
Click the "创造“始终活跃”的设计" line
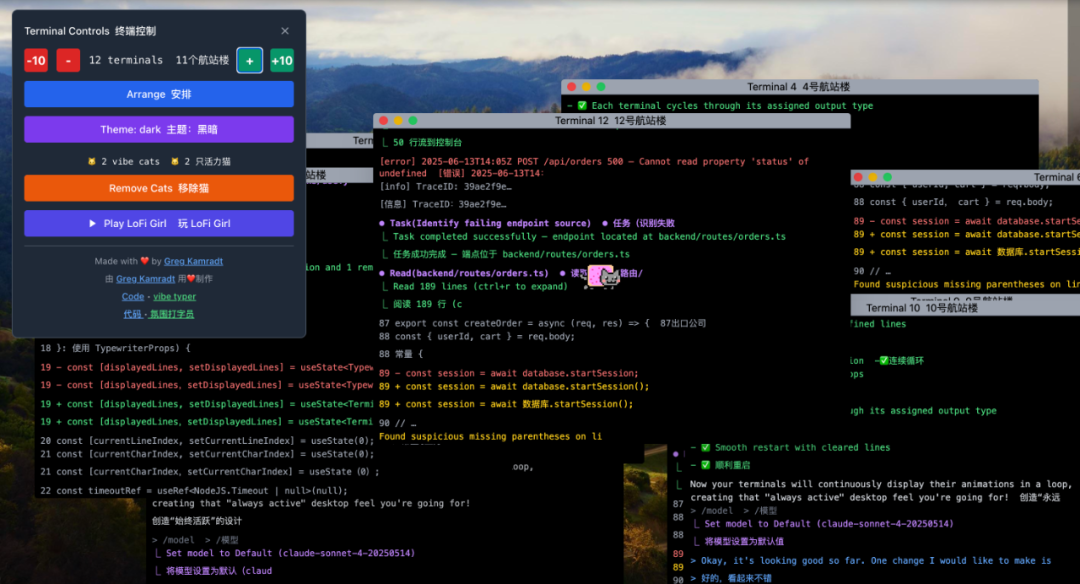click(197, 521)
